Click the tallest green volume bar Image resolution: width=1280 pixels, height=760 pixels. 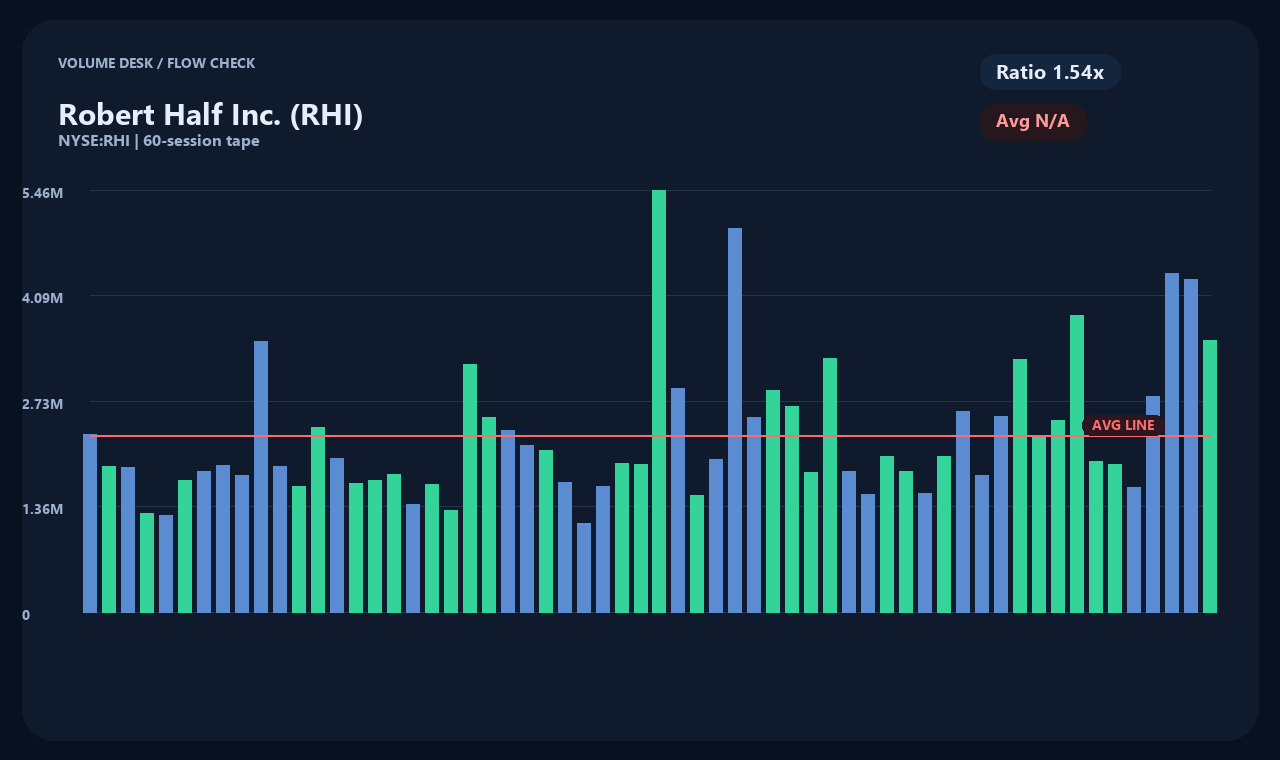point(659,401)
